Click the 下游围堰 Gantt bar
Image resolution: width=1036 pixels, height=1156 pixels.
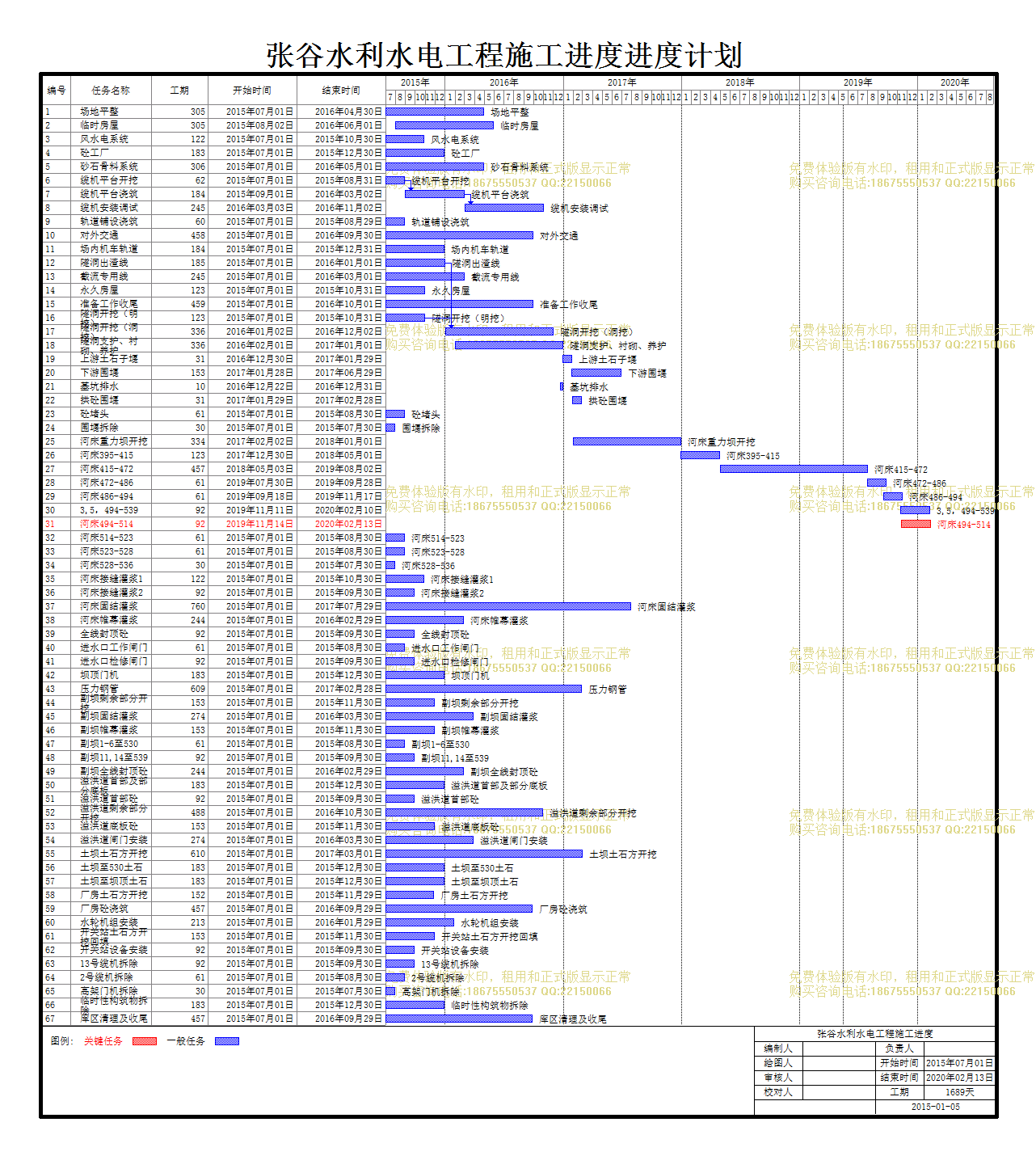596,373
